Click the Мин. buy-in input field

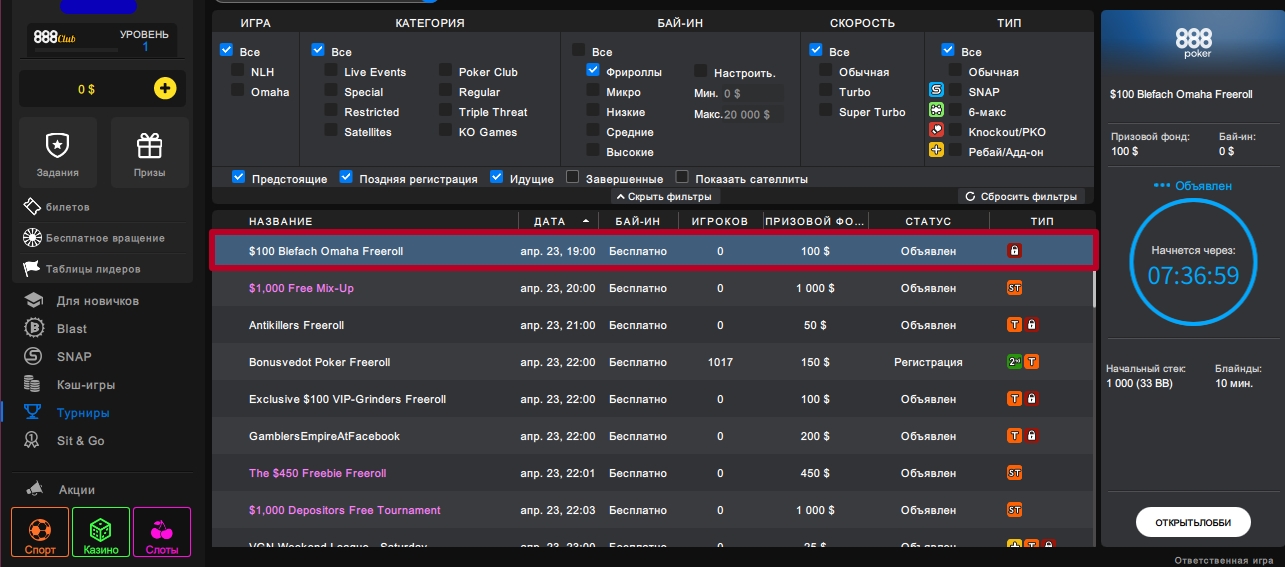[x=752, y=93]
